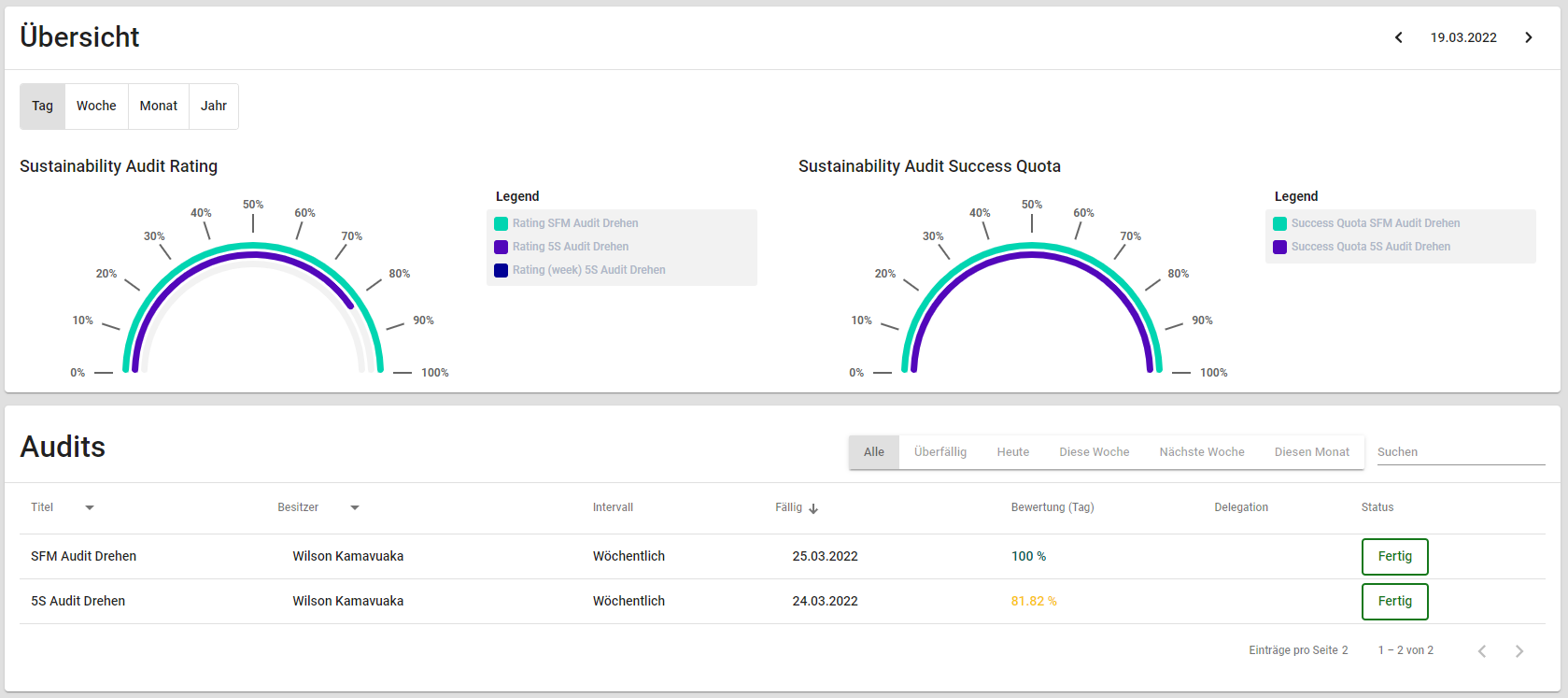This screenshot has width=1568, height=698.
Task: Sort by Fällig column arrow
Action: (x=813, y=508)
